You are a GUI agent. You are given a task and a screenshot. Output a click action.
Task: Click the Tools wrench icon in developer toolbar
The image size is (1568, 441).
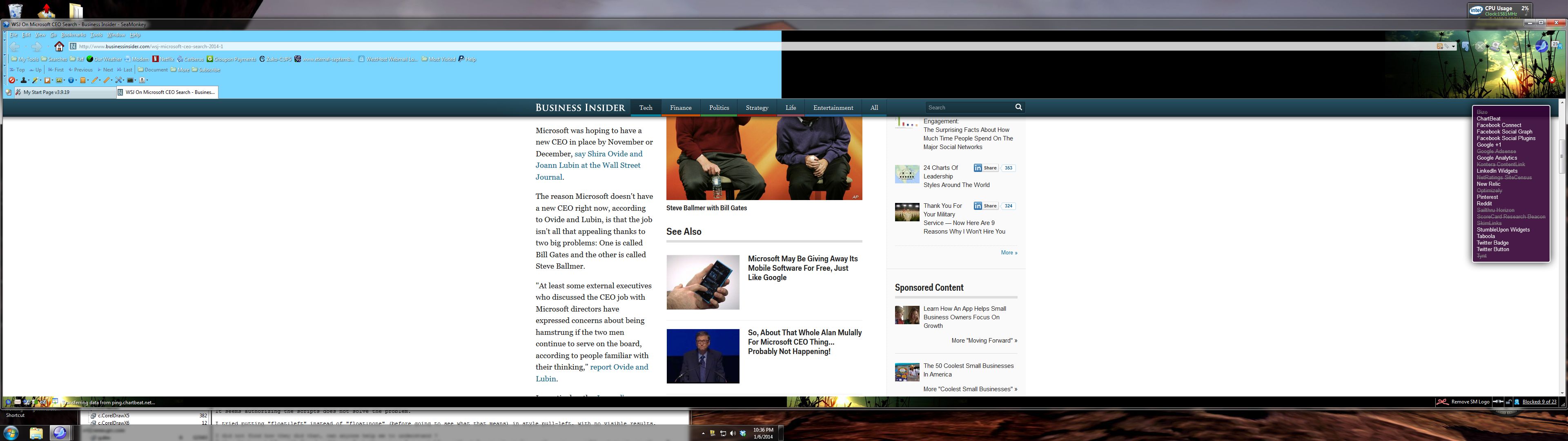[119, 80]
